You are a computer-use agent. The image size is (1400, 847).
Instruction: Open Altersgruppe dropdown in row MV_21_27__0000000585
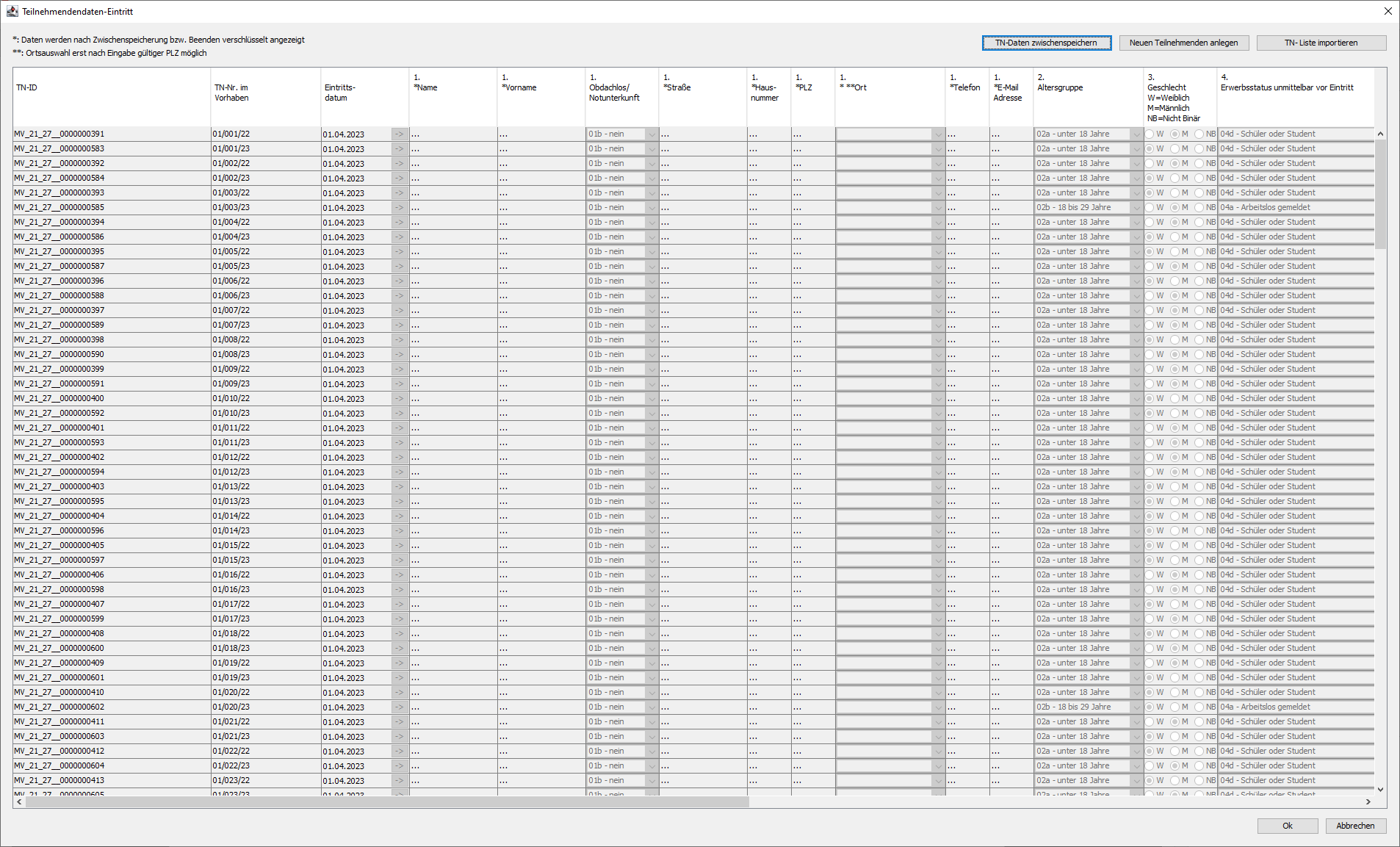[x=1136, y=207]
